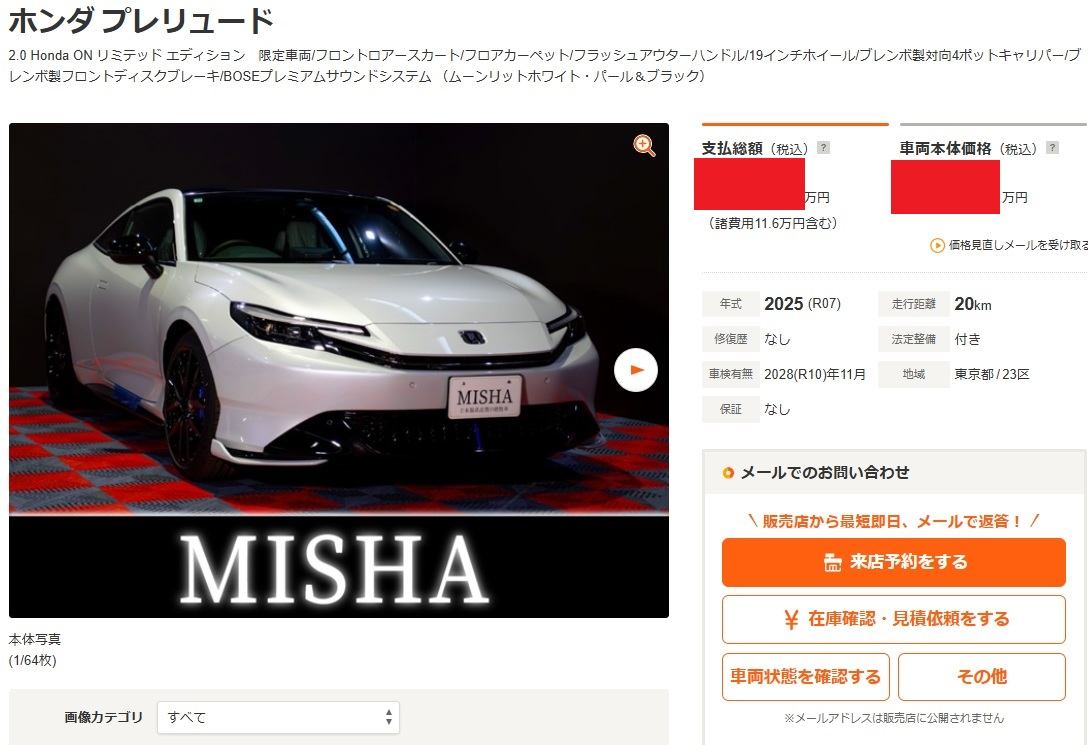Click the main white Prelude car photo
1088x745 pixels.
(x=339, y=319)
